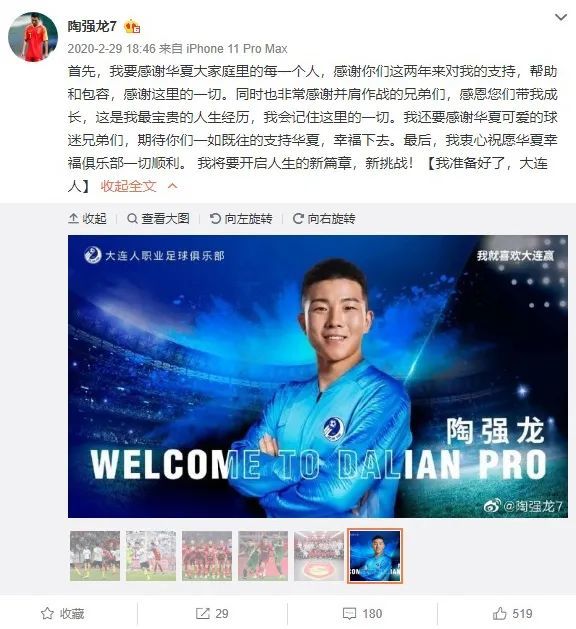Click the membership crown badge icon
This screenshot has height=629, width=576.
pyautogui.click(x=132, y=26)
